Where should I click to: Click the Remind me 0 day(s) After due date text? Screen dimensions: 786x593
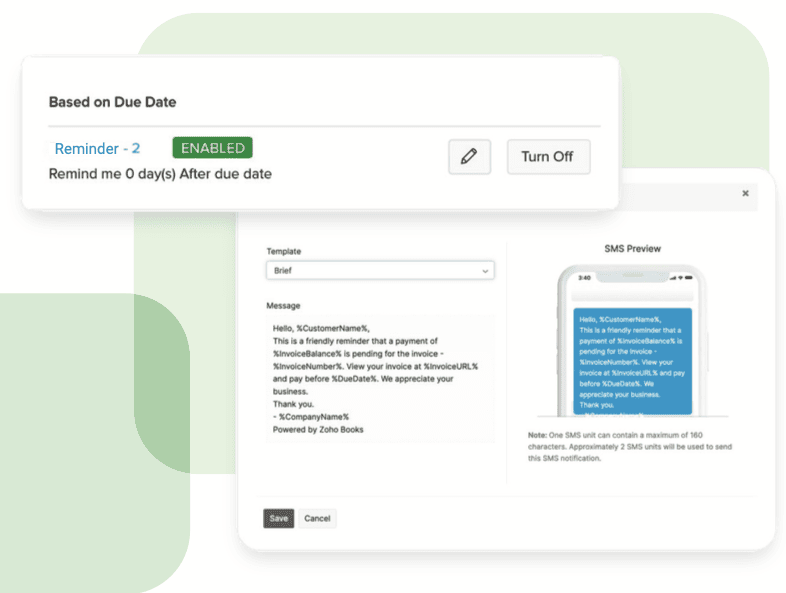[160, 174]
